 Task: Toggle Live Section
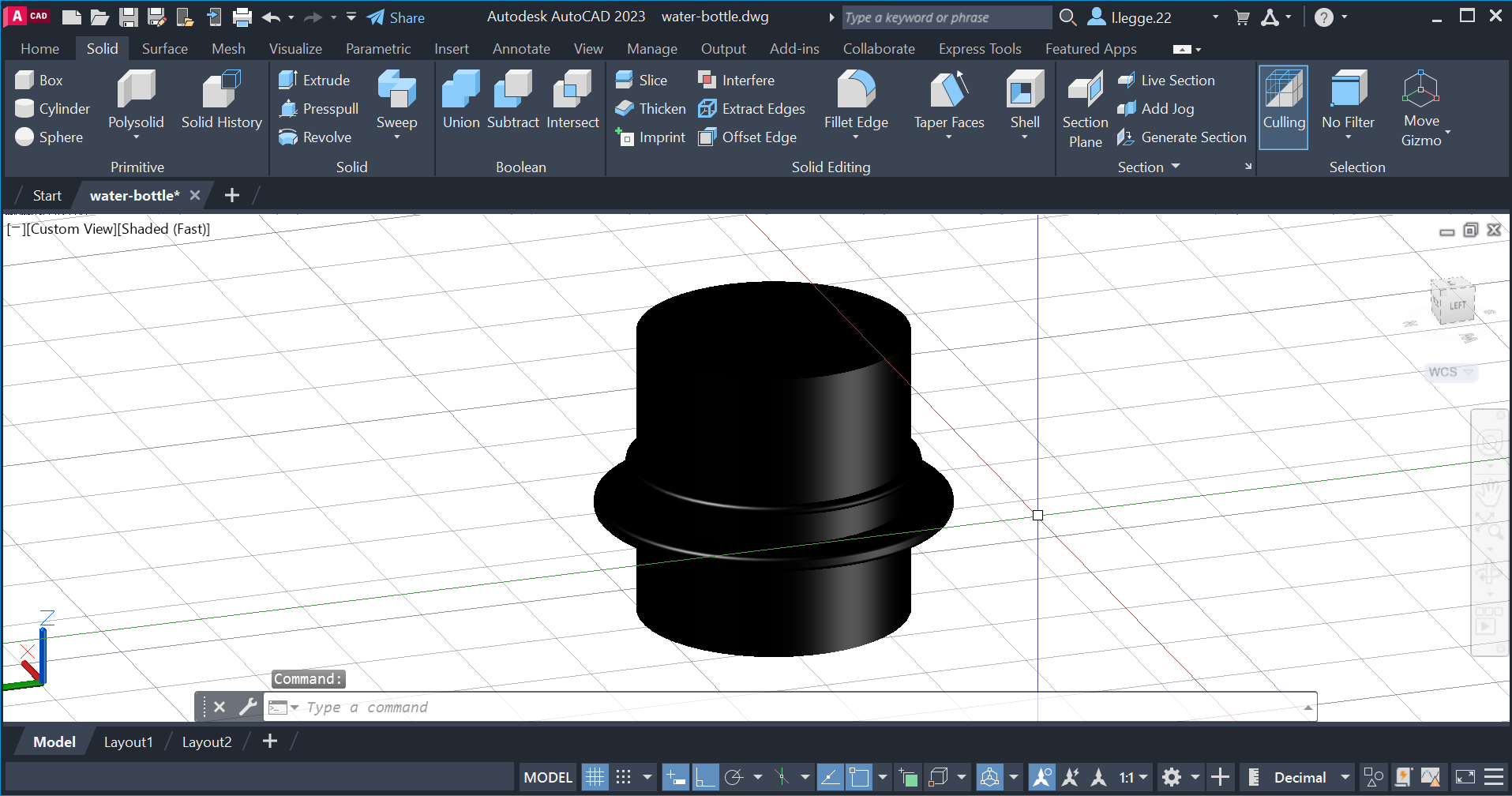[1165, 80]
